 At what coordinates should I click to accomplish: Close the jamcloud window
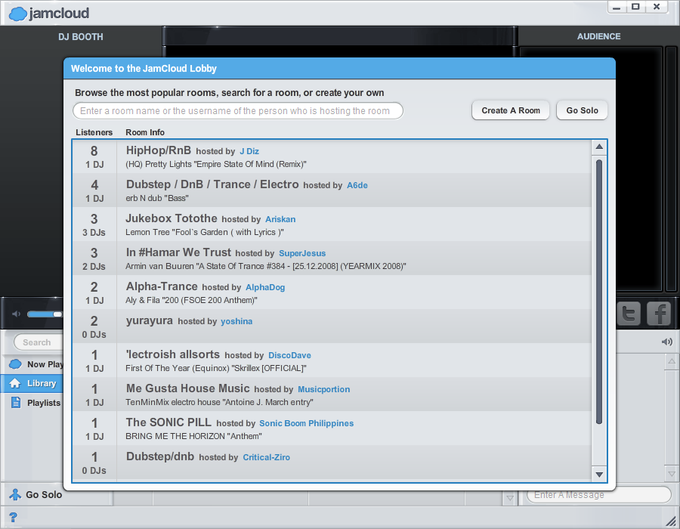click(x=657, y=7)
